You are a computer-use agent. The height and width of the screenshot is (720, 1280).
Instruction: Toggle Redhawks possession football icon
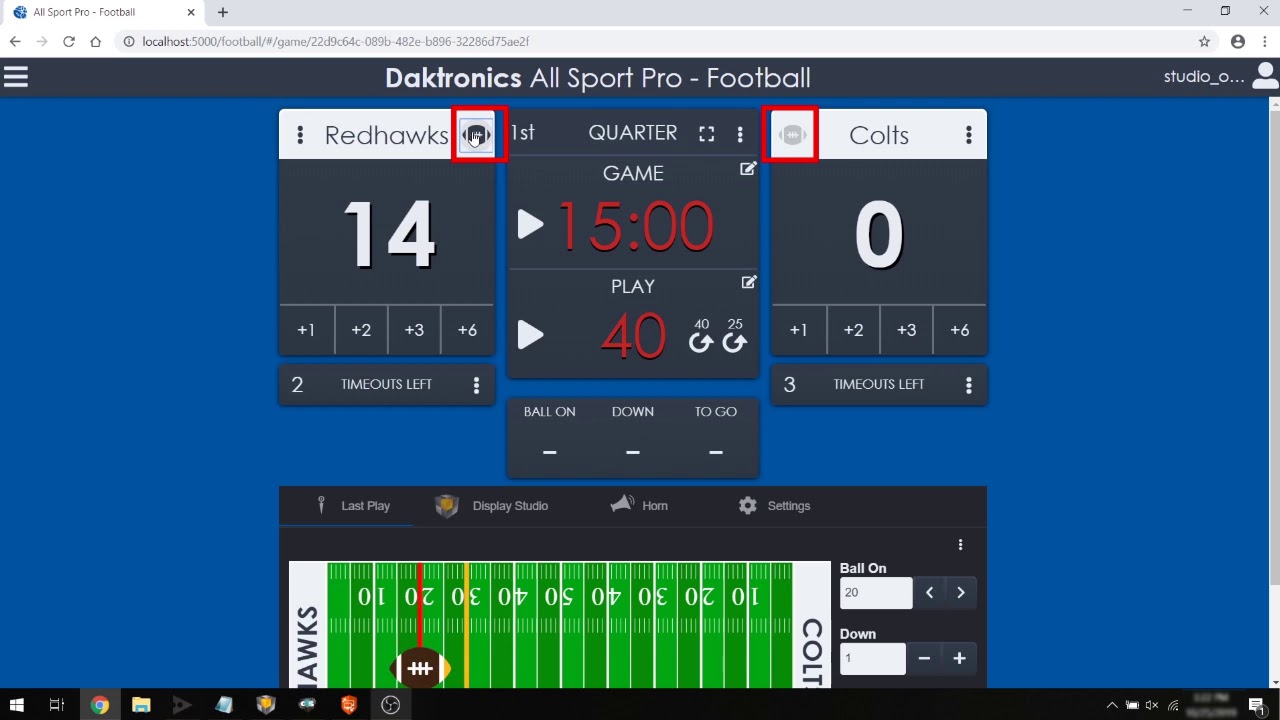[x=476, y=135]
